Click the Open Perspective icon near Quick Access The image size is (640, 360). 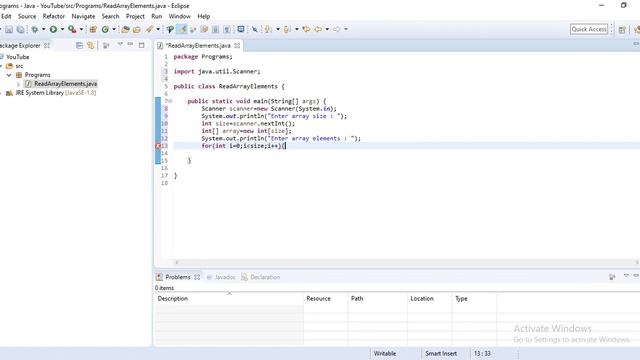[622, 29]
